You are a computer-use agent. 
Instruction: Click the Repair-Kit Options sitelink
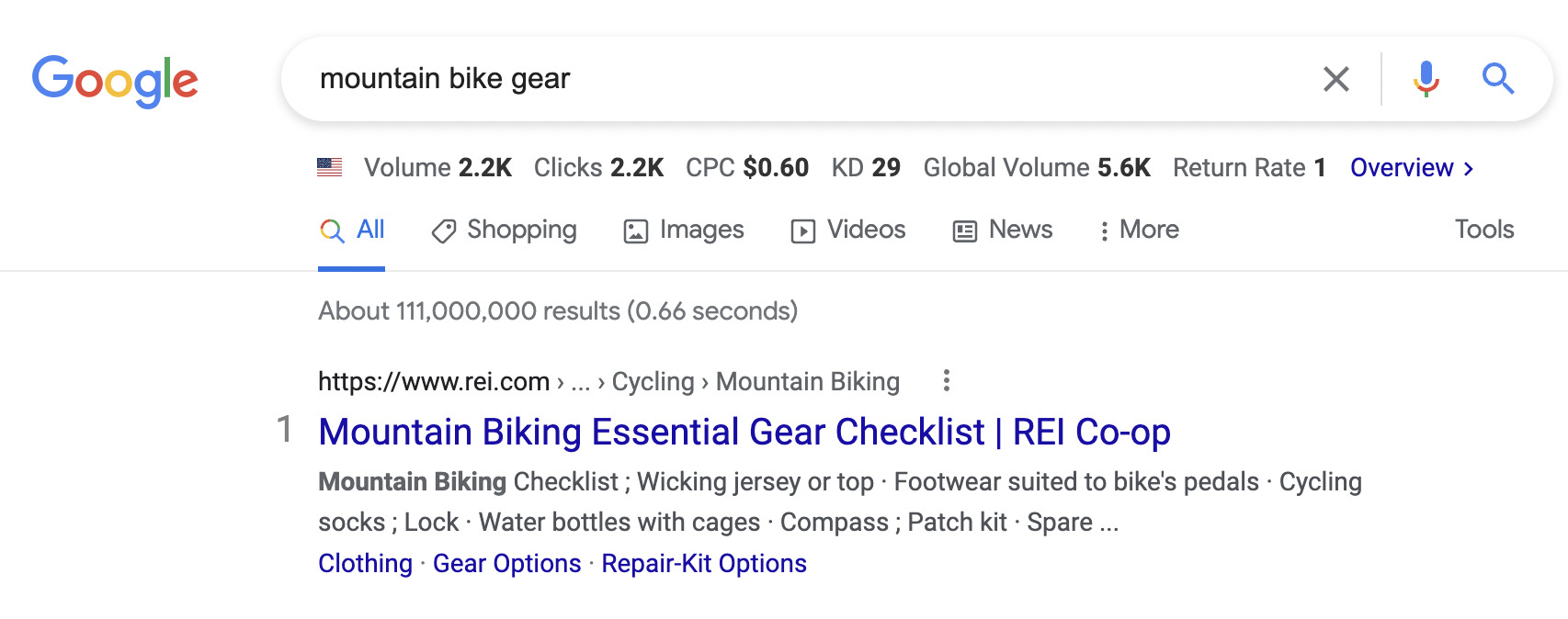point(703,563)
